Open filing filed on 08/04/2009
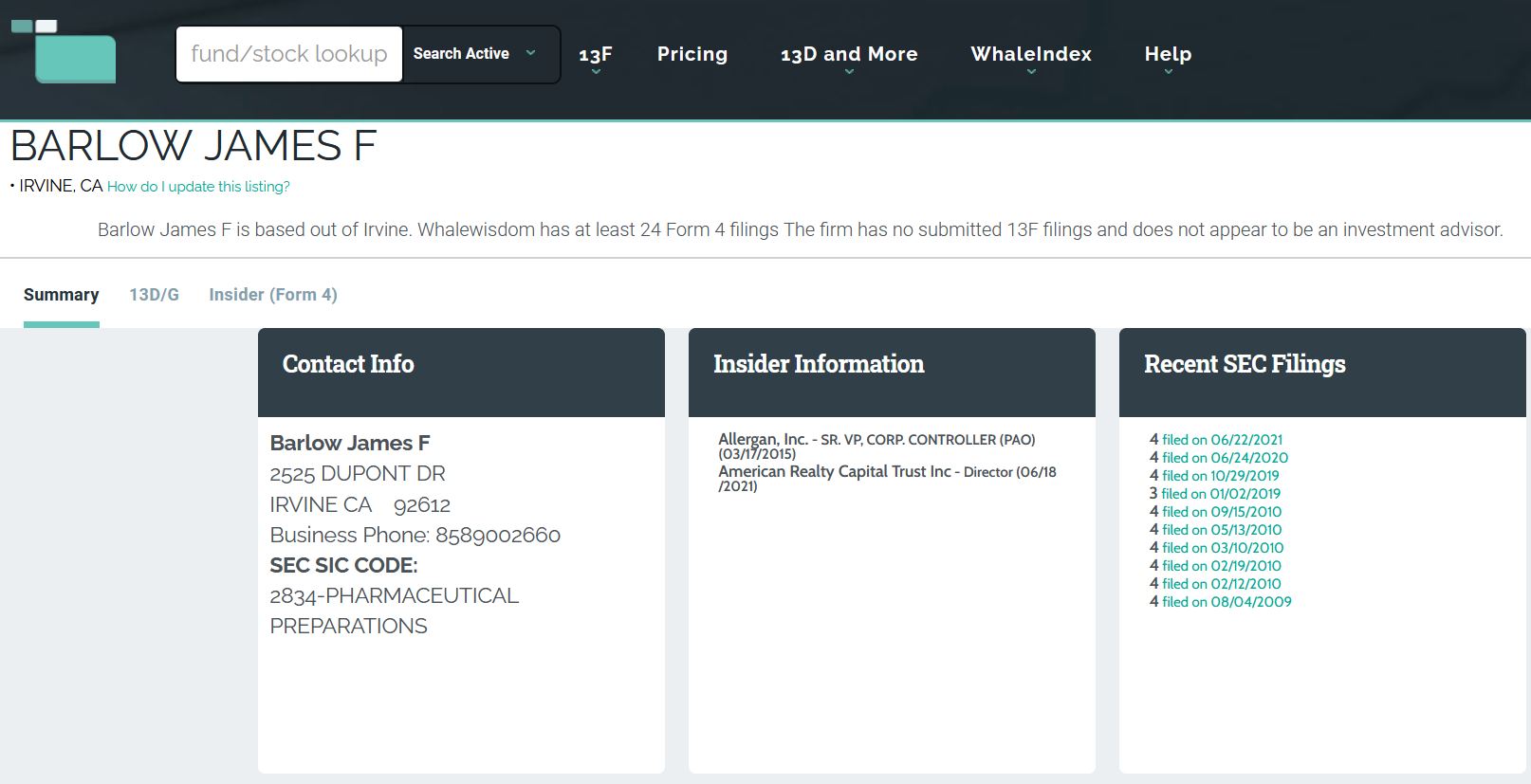 tap(1227, 602)
